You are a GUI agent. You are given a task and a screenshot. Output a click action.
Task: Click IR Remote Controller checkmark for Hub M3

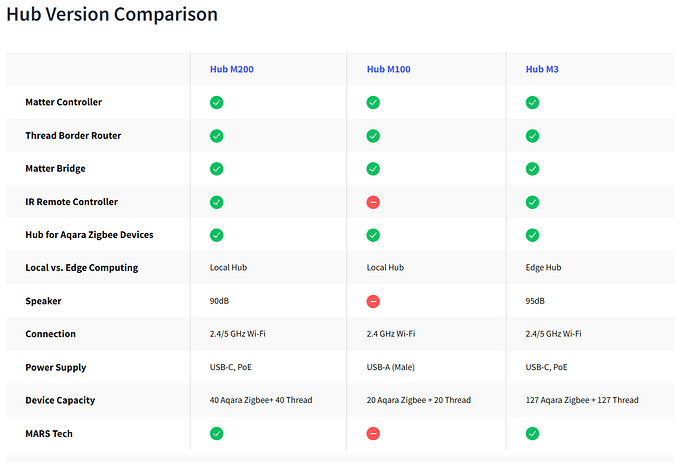[532, 202]
